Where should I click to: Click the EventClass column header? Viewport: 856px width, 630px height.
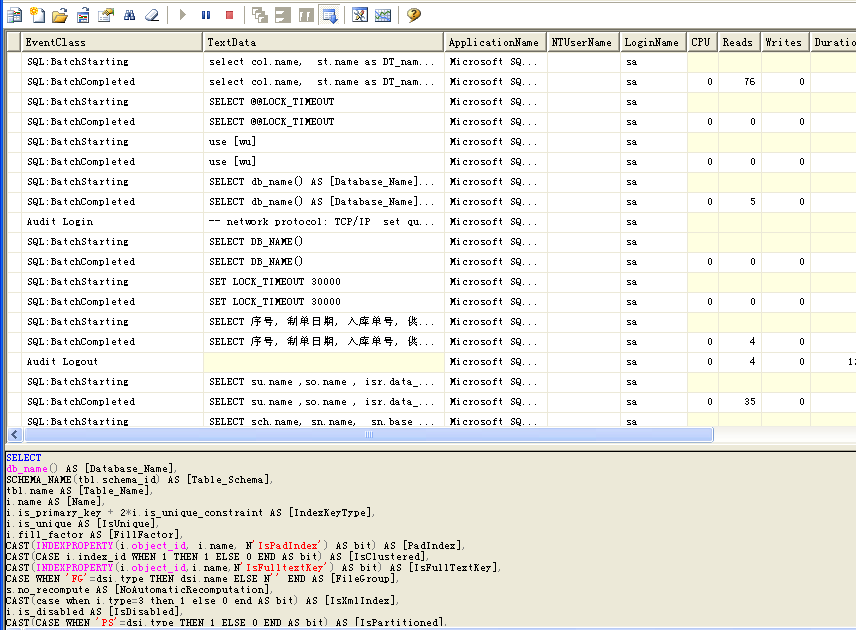pos(112,42)
